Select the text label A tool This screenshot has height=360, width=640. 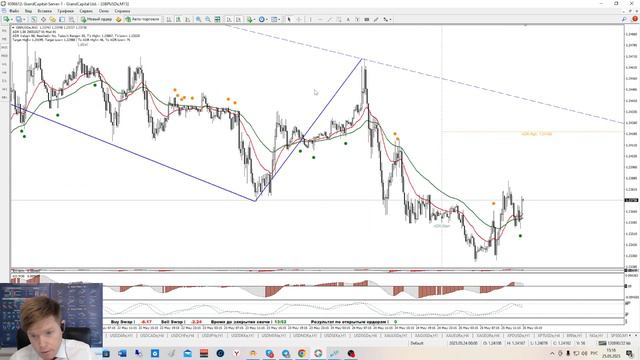[x=348, y=19]
